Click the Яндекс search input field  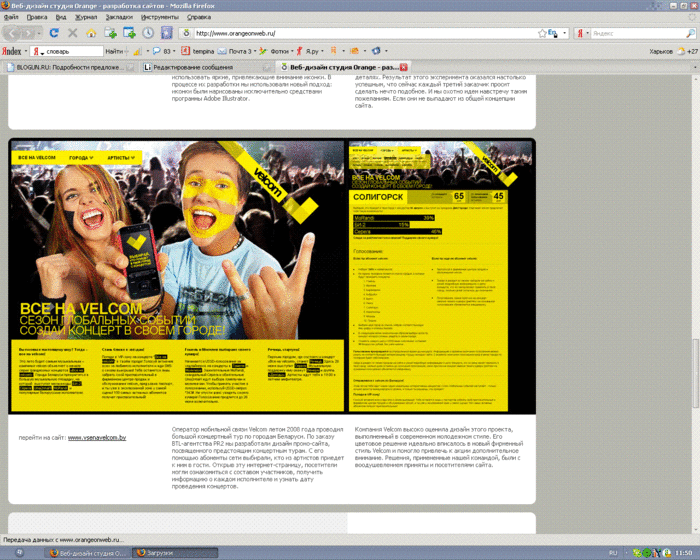tap(638, 33)
